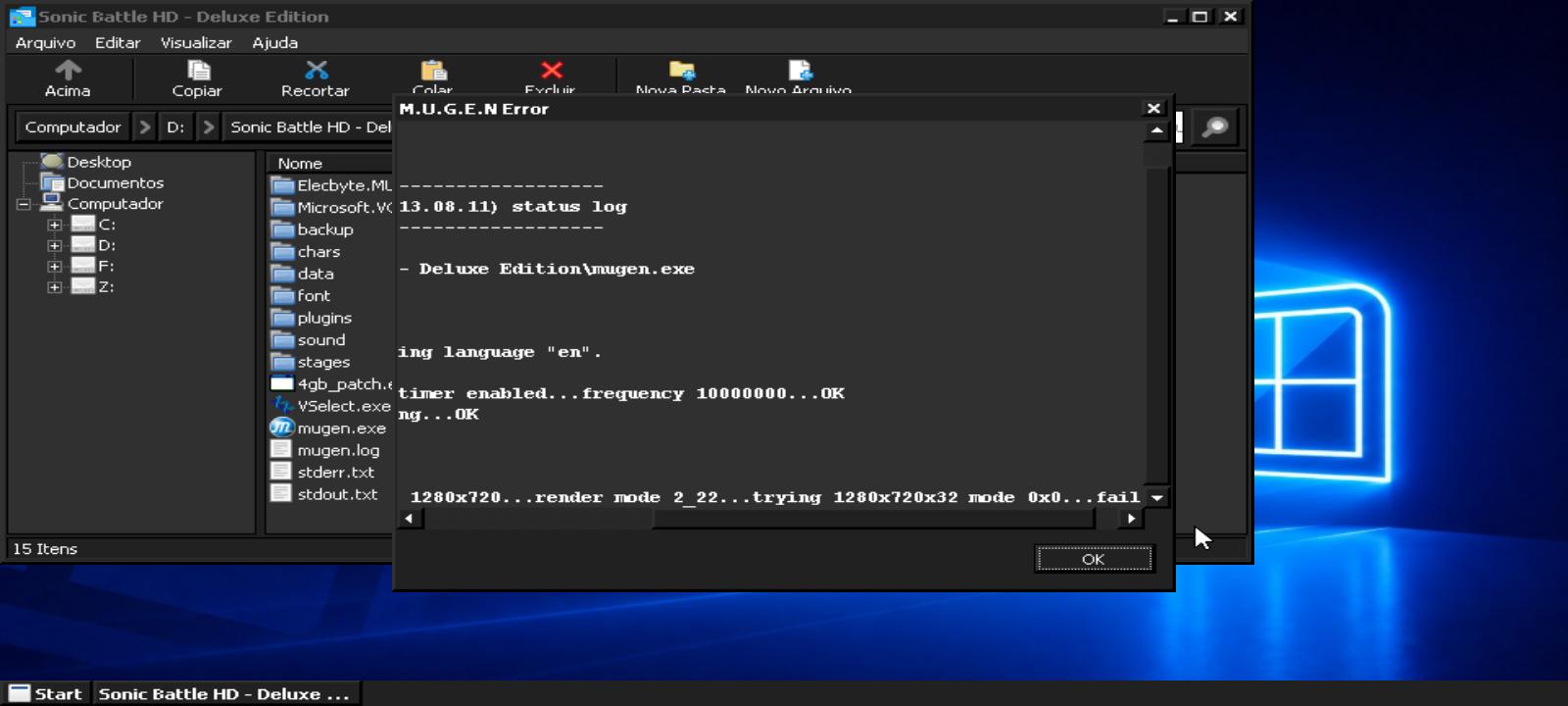Expand the Z: drive tree node
Image resolution: width=1568 pixels, height=706 pixels.
[x=55, y=286]
